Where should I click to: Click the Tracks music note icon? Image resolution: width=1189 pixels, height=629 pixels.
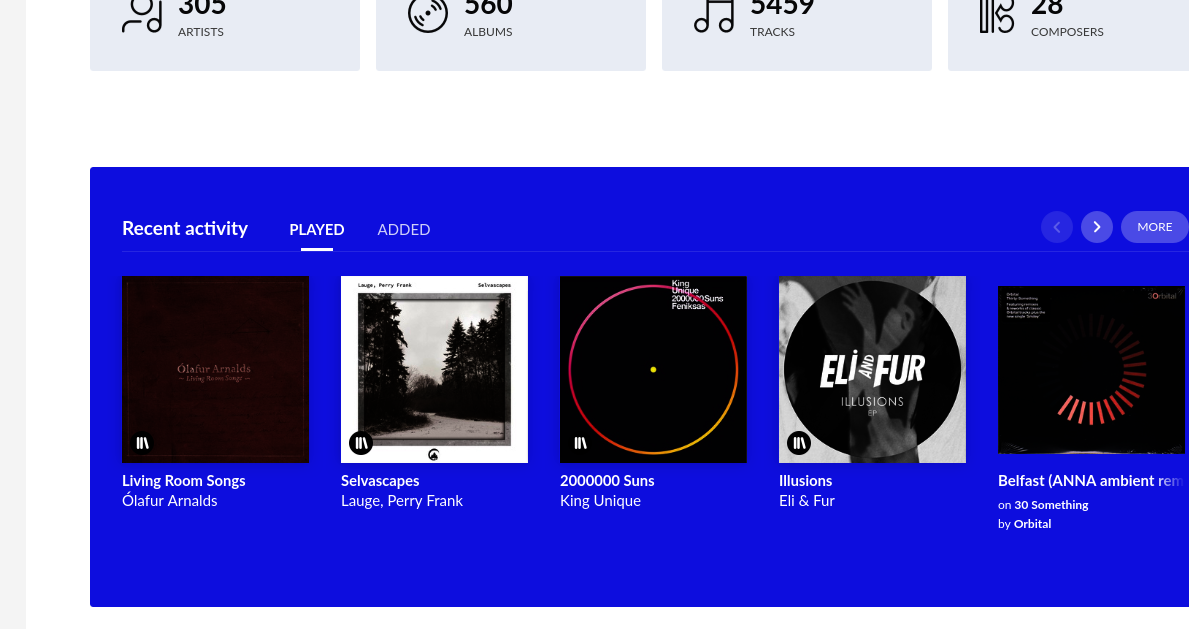(x=714, y=15)
